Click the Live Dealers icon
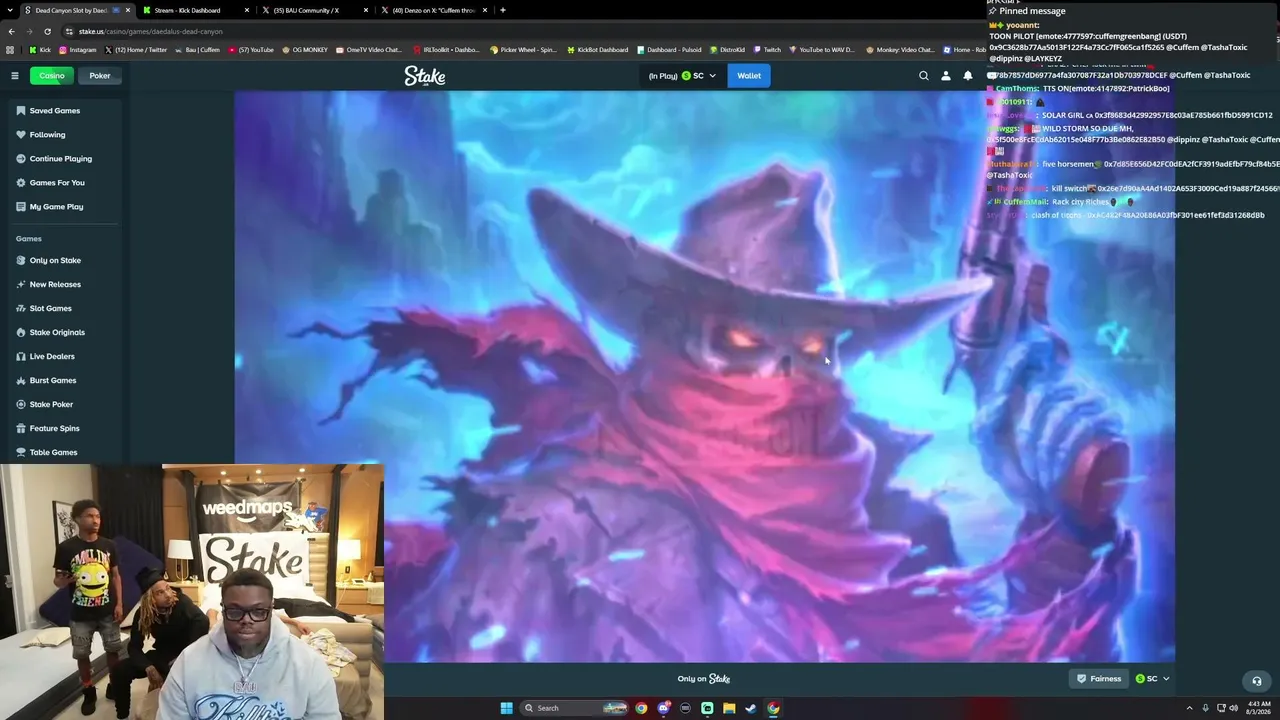 click(21, 357)
